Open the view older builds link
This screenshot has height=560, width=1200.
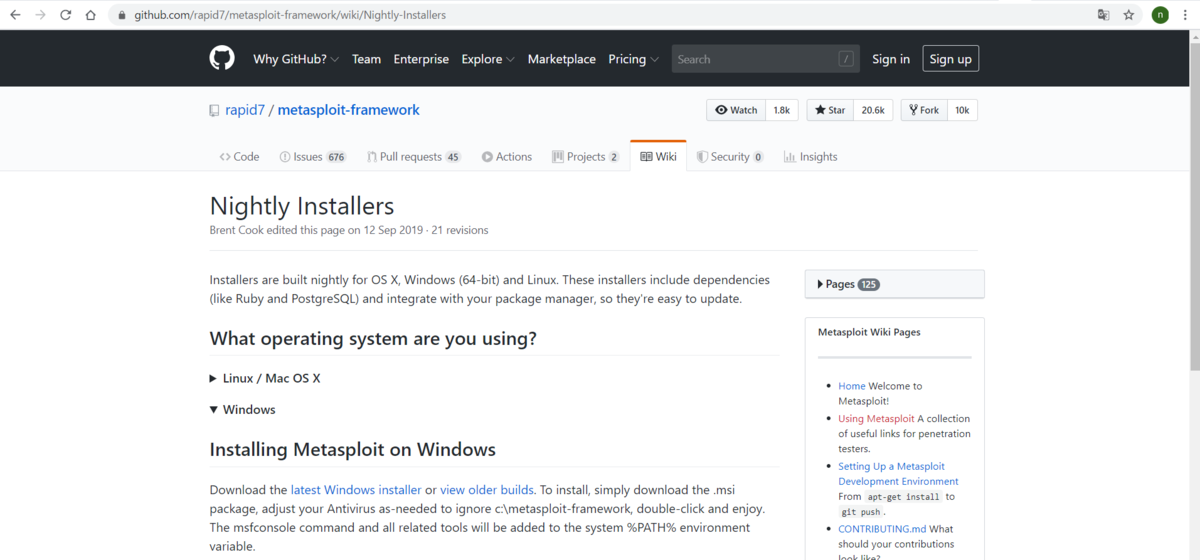coord(487,490)
